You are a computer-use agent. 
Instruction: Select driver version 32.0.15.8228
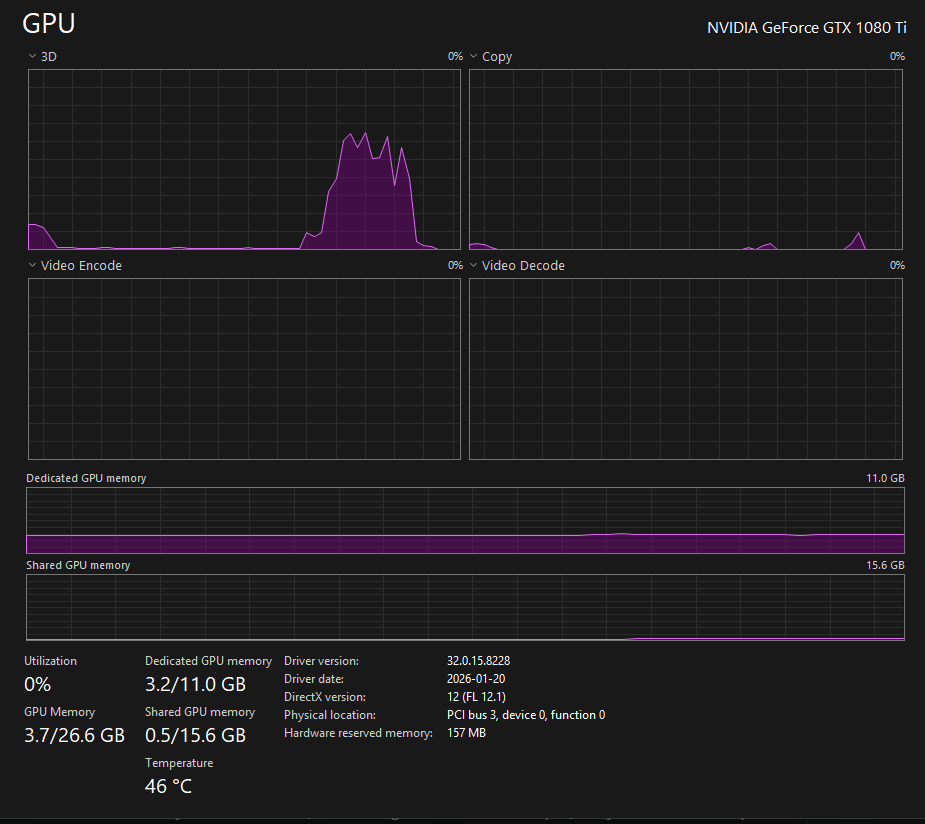click(478, 661)
